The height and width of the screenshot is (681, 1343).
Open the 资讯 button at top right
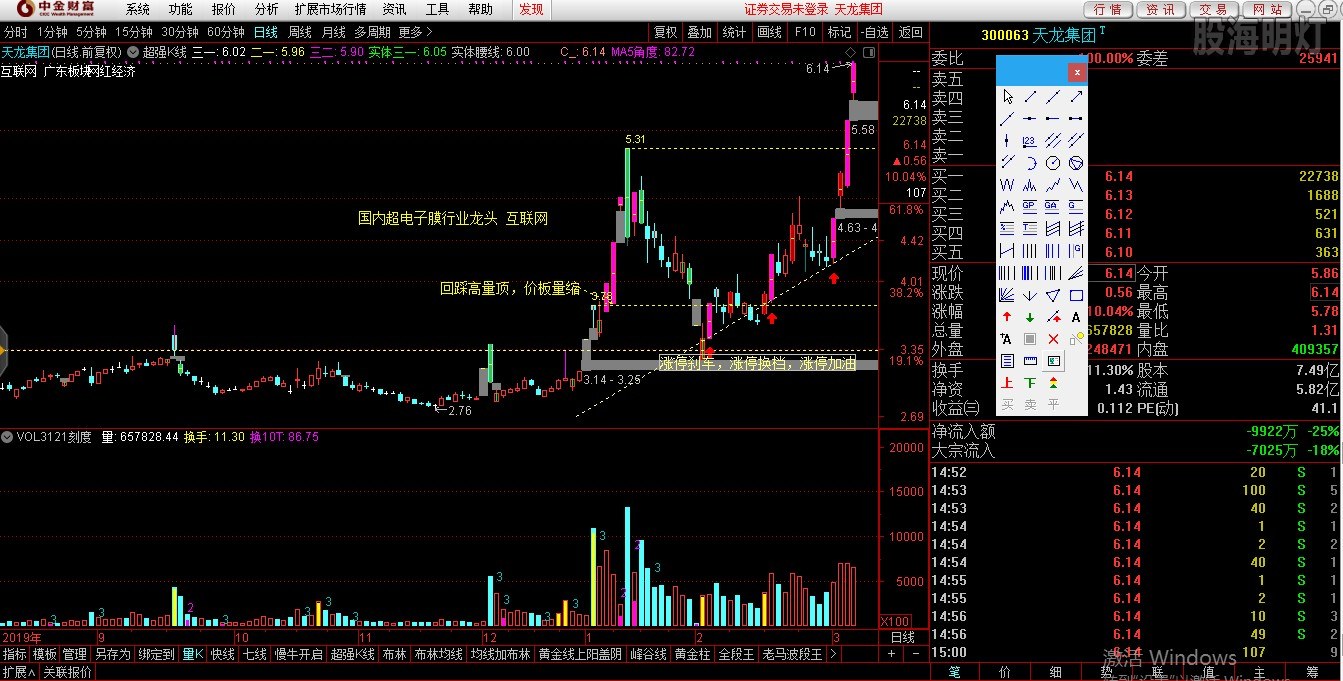1160,9
